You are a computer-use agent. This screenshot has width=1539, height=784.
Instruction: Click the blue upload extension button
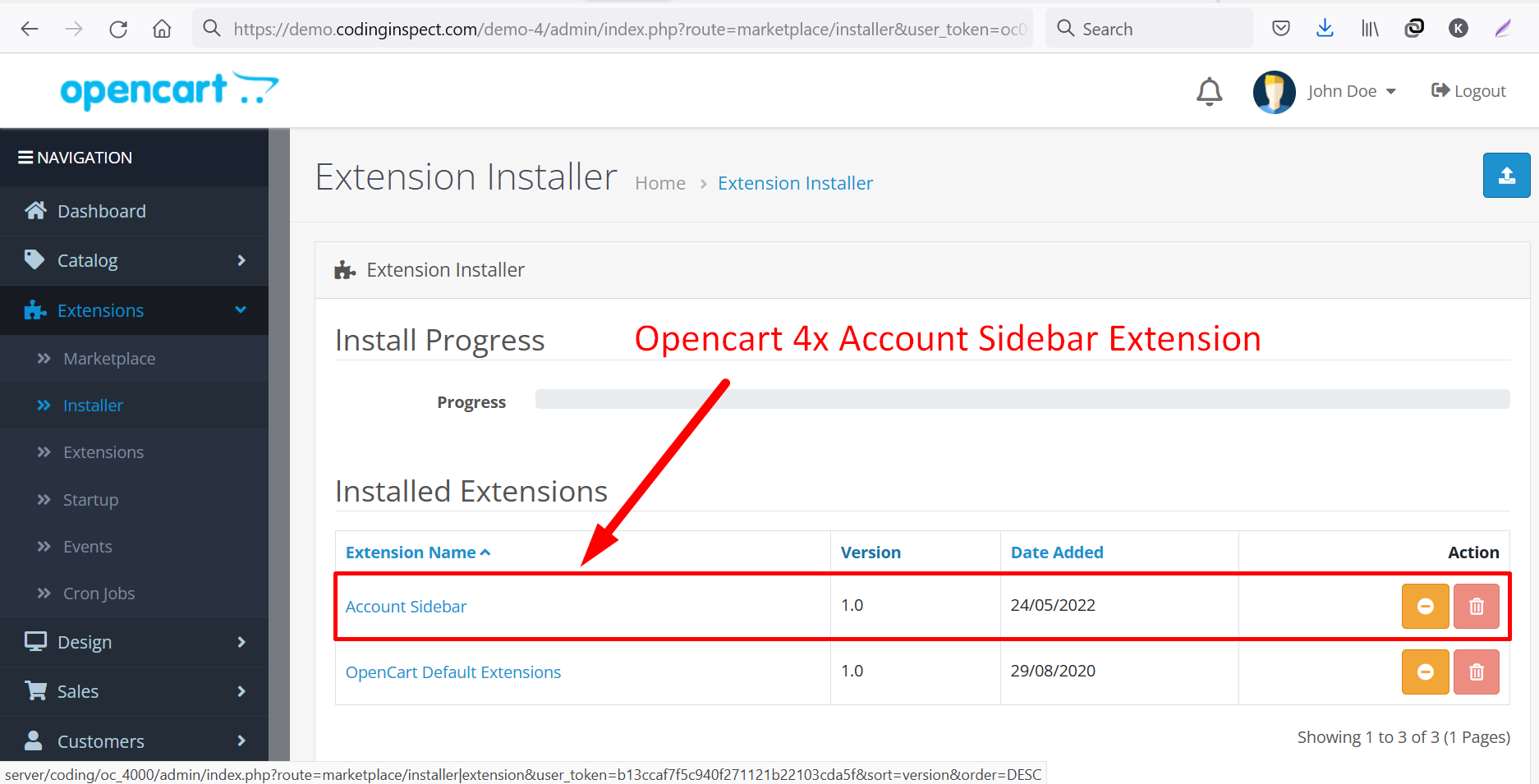(1506, 175)
